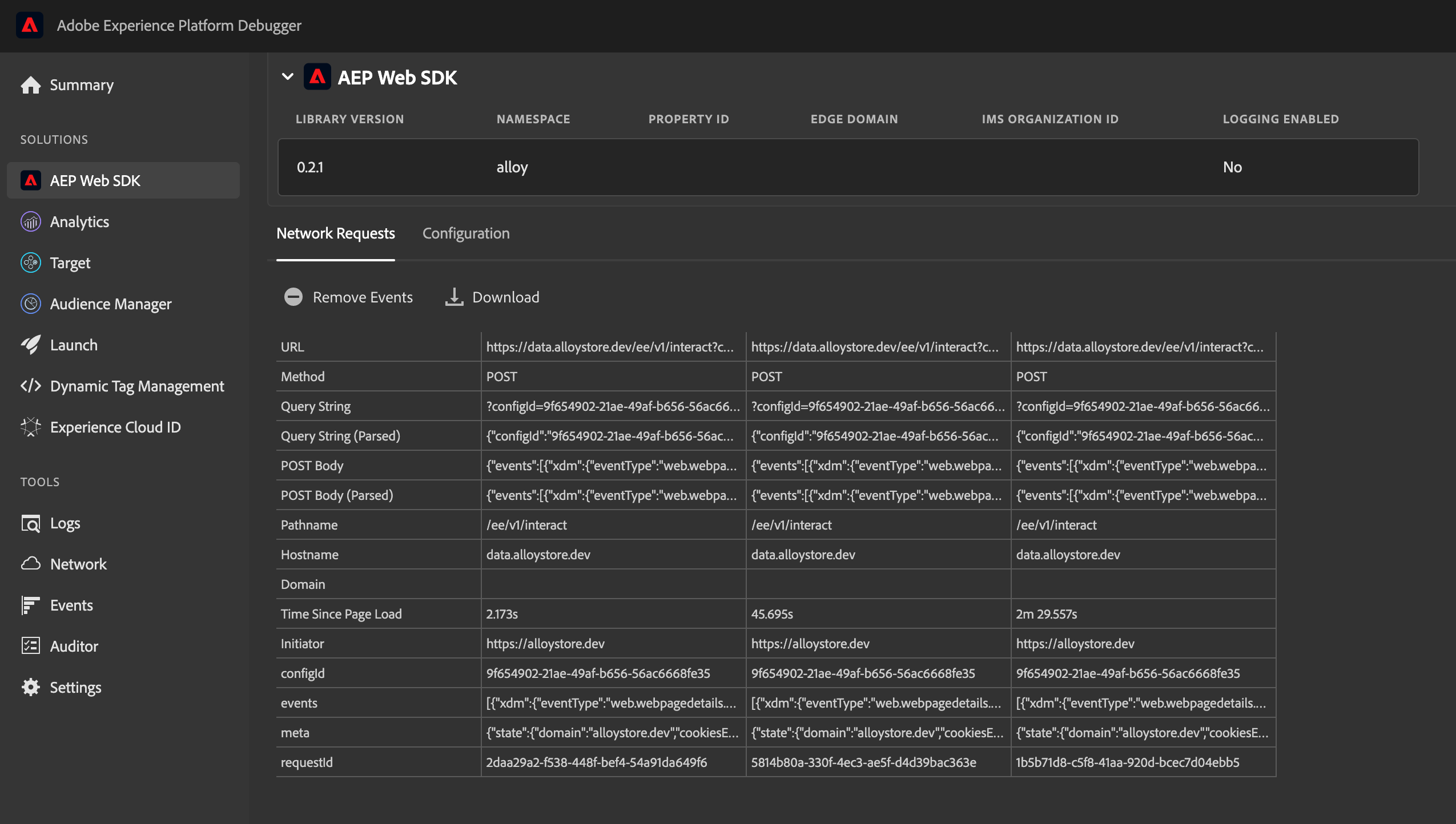
Task: Click library version value 0.2.1
Action: (x=310, y=167)
